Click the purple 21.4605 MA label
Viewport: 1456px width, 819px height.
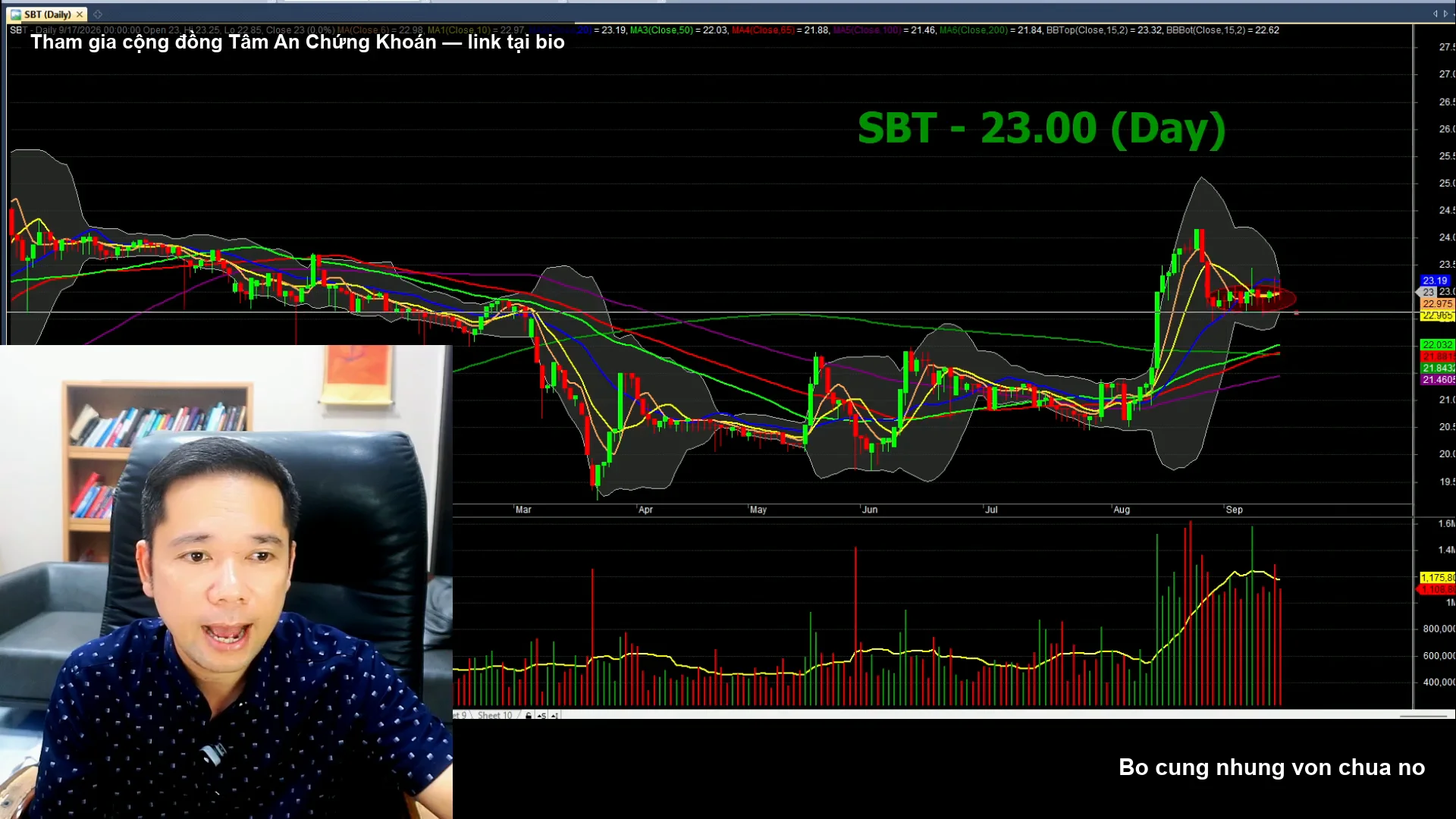[x=1437, y=380]
